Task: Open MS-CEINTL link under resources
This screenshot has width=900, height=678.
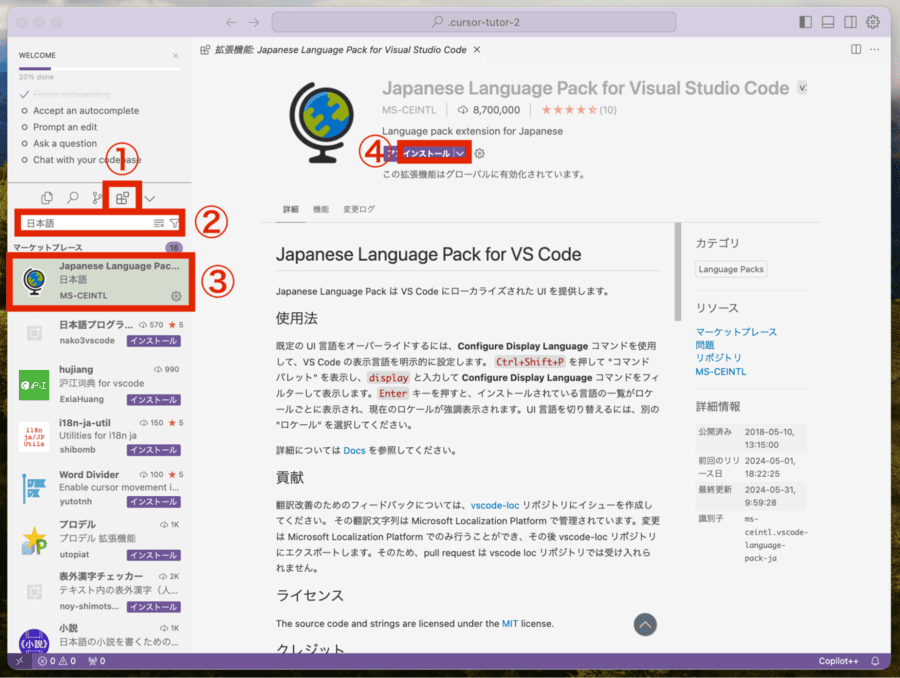Action: [721, 371]
